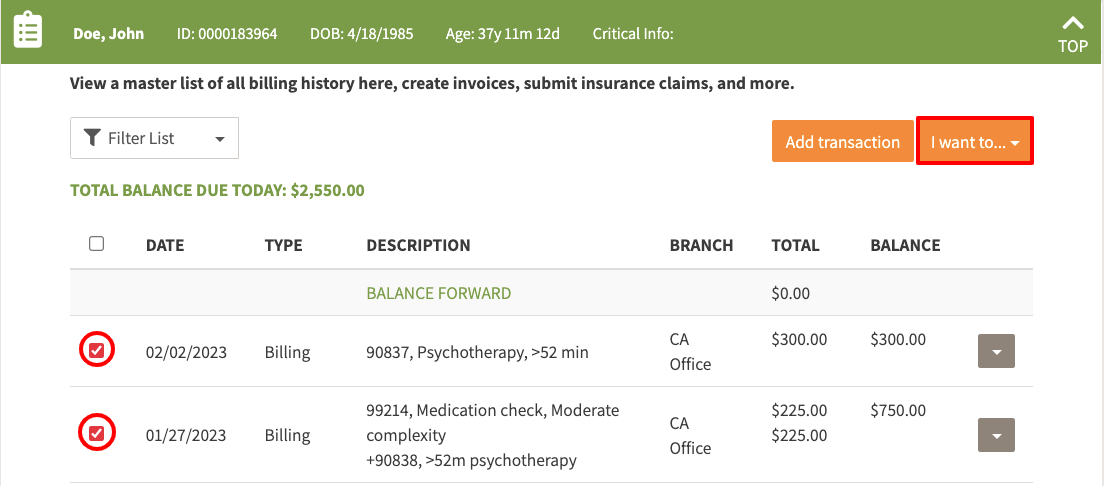Open the BALANCE FORWARD link

[438, 294]
